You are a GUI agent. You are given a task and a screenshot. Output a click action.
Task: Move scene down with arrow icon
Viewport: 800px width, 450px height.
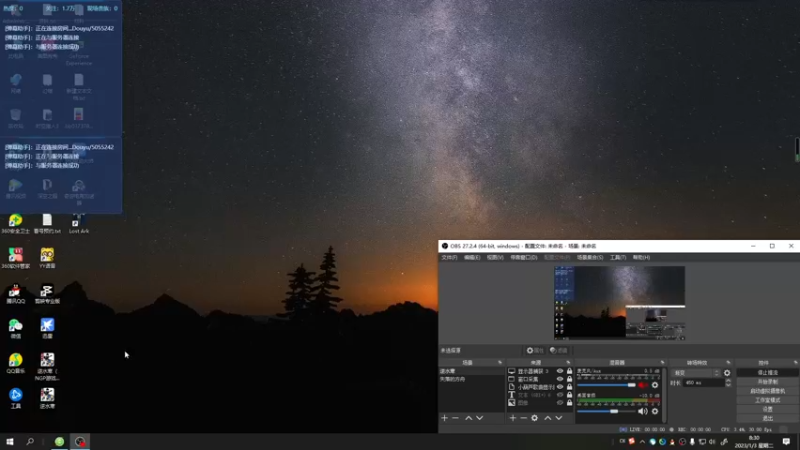point(480,418)
